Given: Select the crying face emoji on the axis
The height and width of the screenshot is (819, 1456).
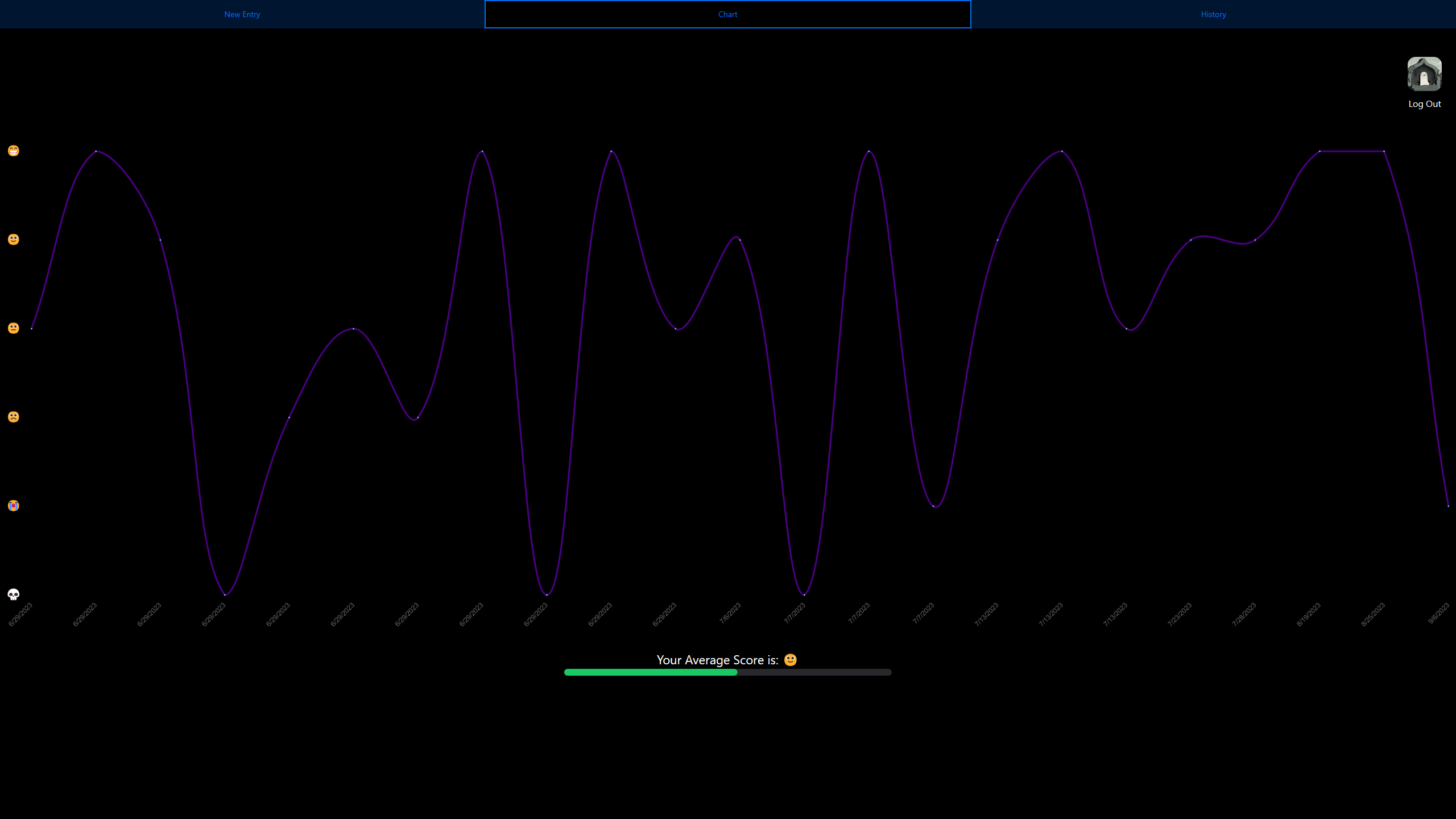Looking at the screenshot, I should click(x=13, y=506).
